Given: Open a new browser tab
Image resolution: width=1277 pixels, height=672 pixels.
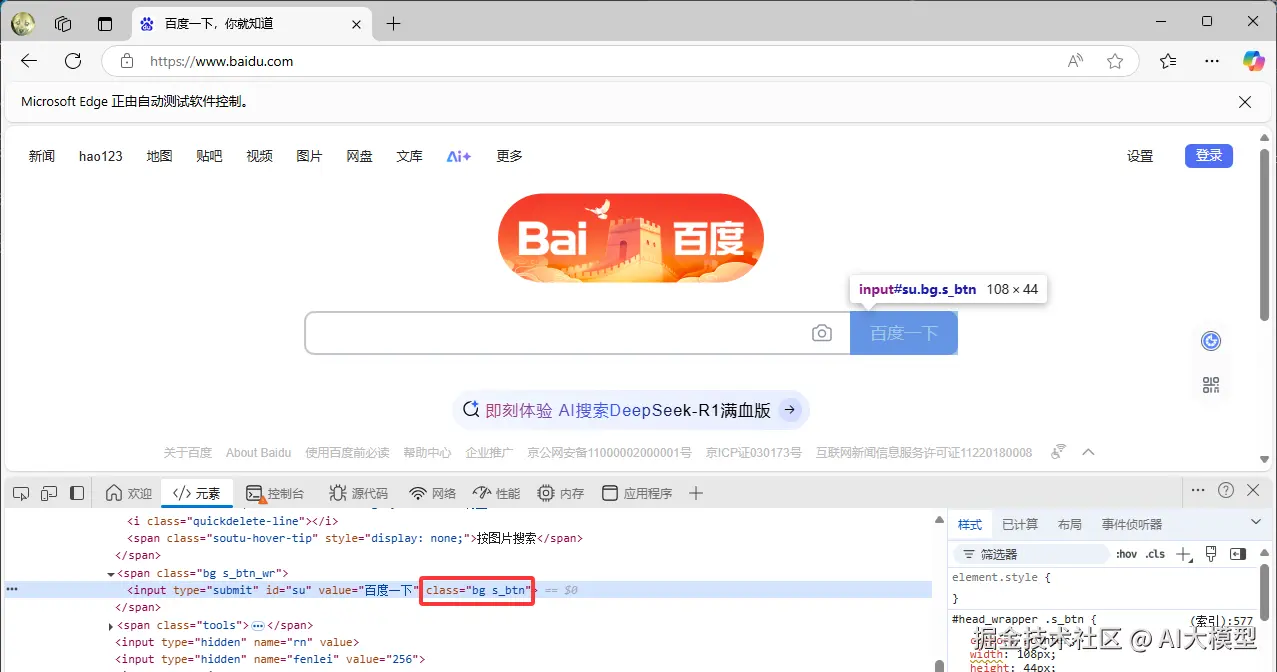Looking at the screenshot, I should coord(393,23).
